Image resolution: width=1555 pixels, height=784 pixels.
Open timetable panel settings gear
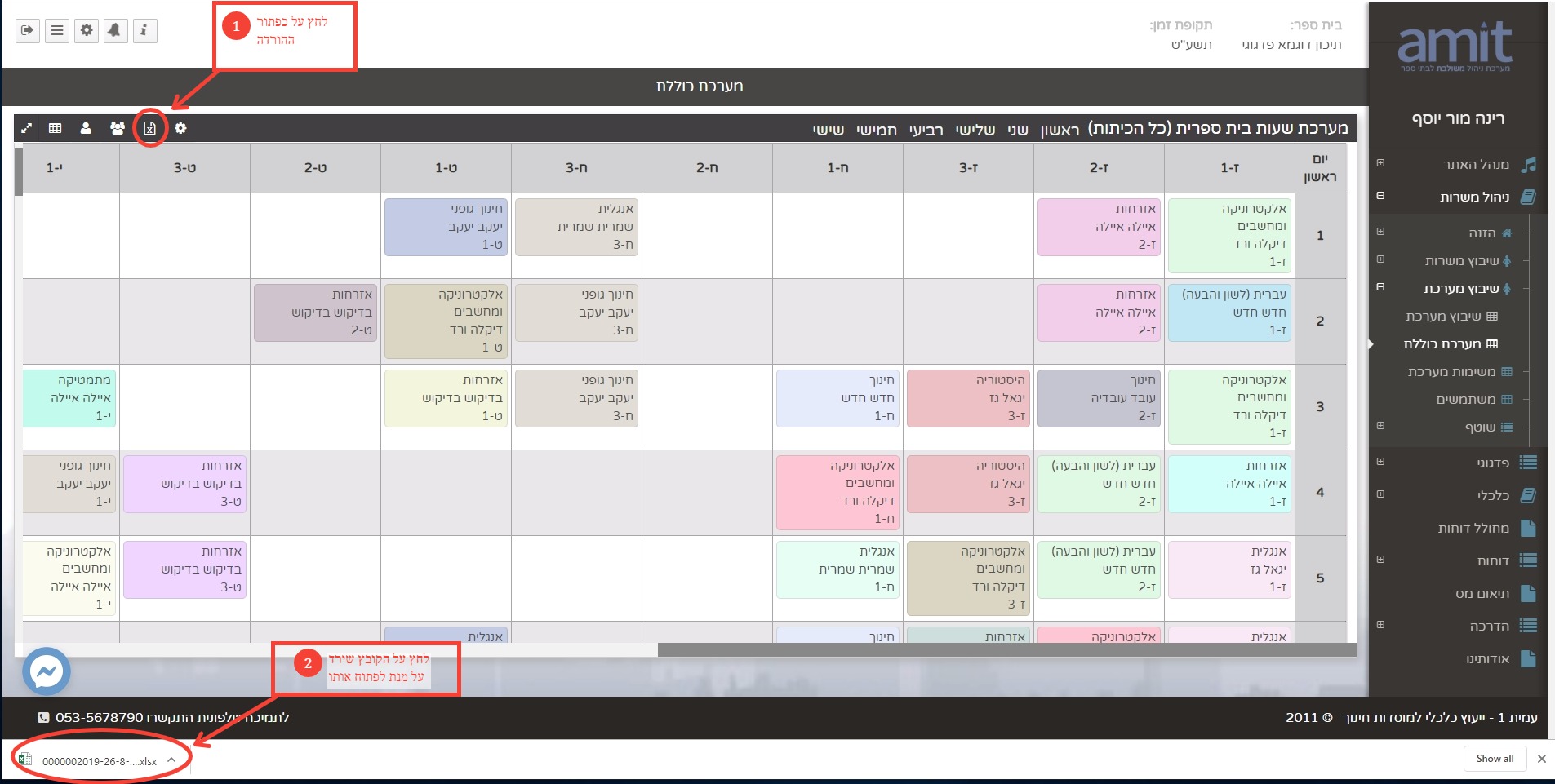point(180,128)
